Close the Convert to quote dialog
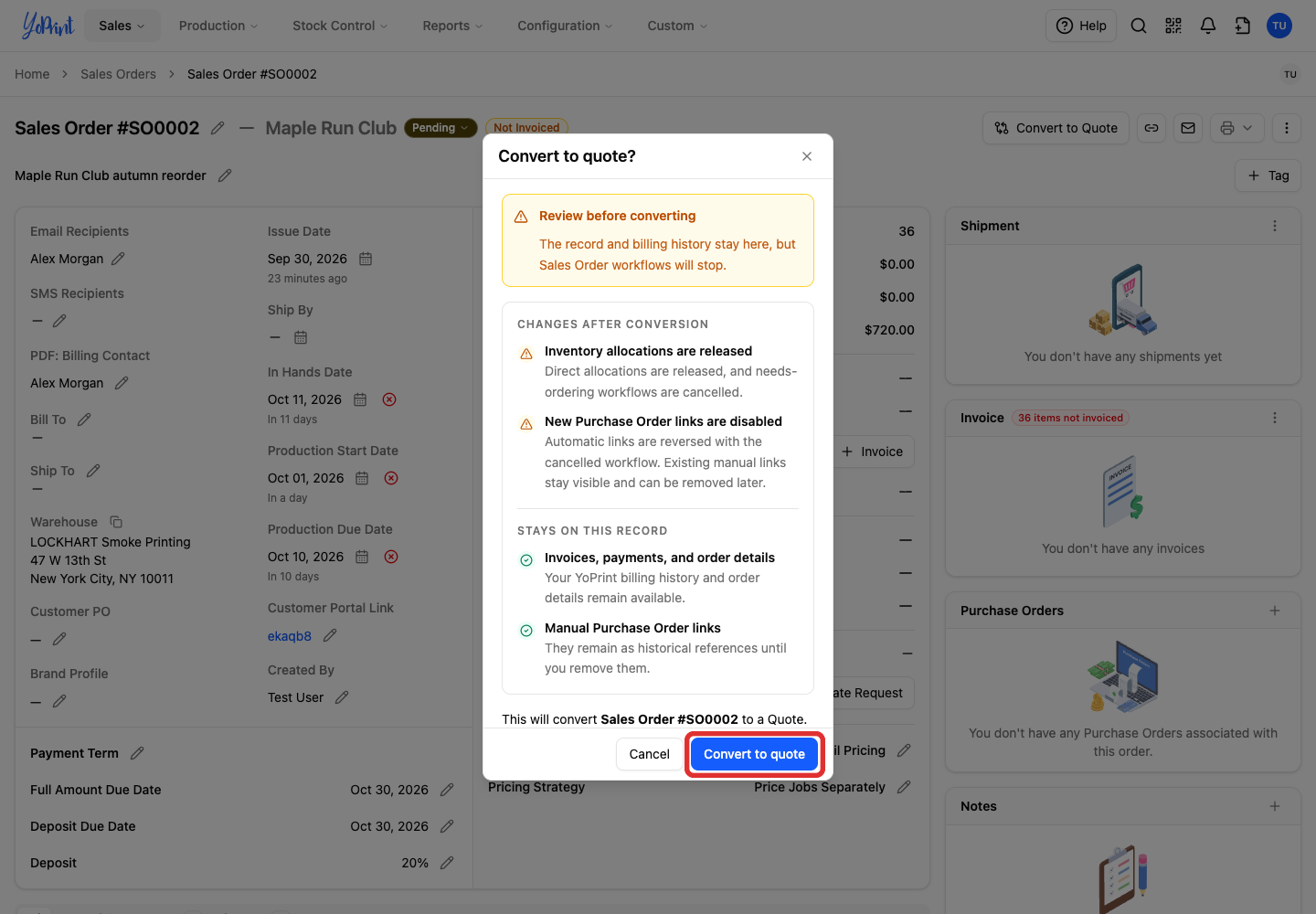The image size is (1316, 914). point(807,156)
